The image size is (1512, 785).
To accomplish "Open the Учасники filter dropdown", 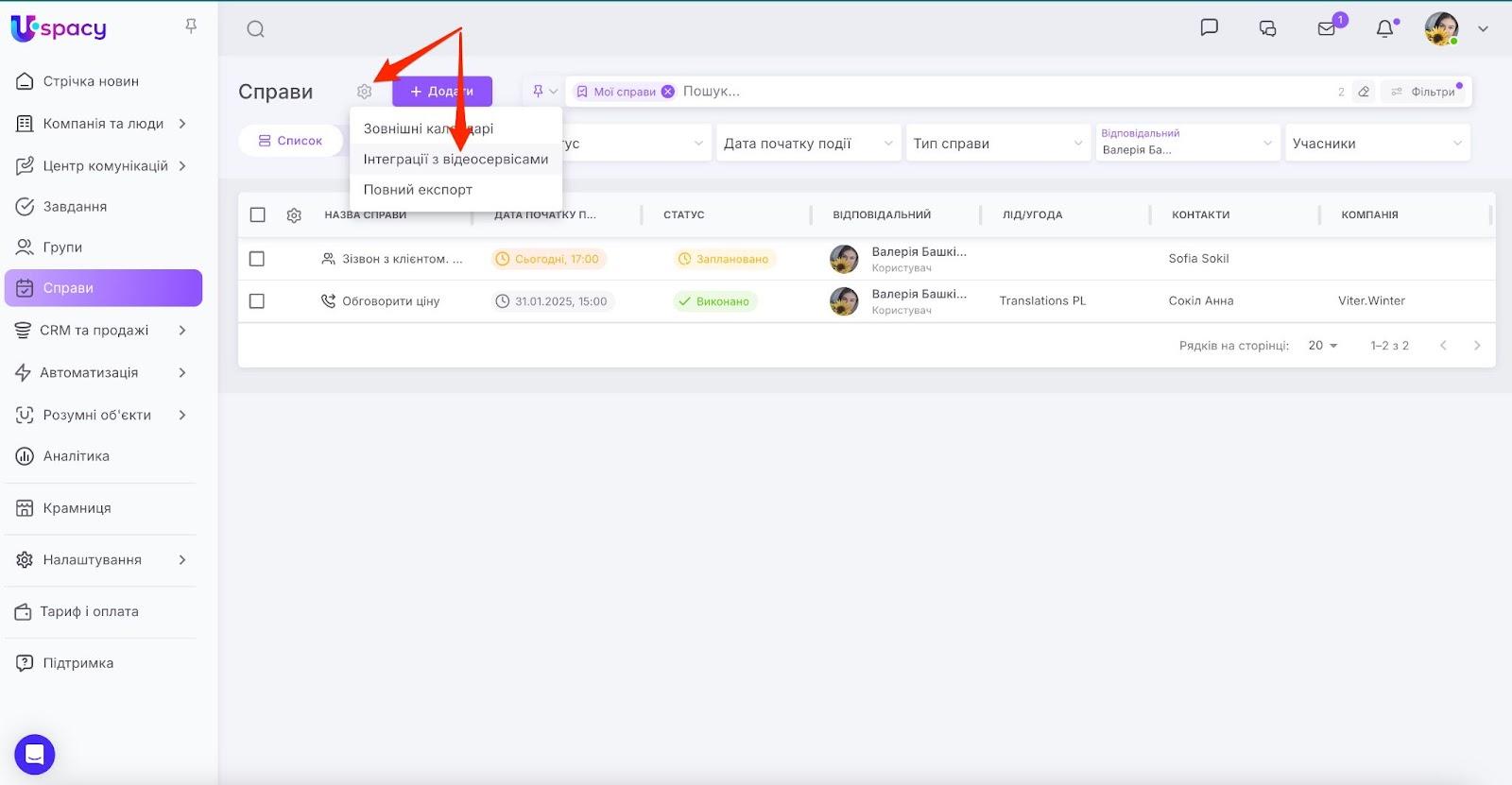I will coord(1378,144).
